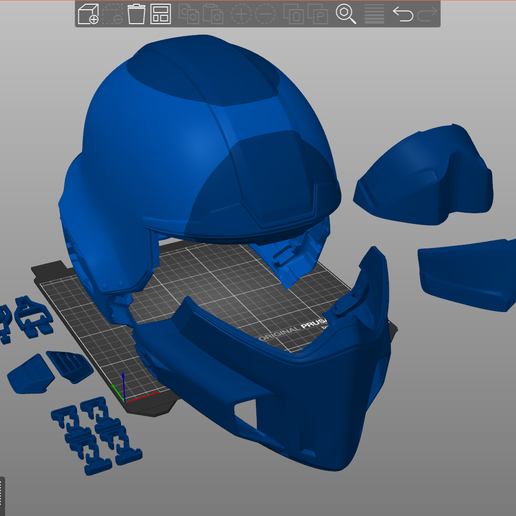Click the Split to parts icon
Image resolution: width=516 pixels, height=516 pixels.
tap(318, 14)
